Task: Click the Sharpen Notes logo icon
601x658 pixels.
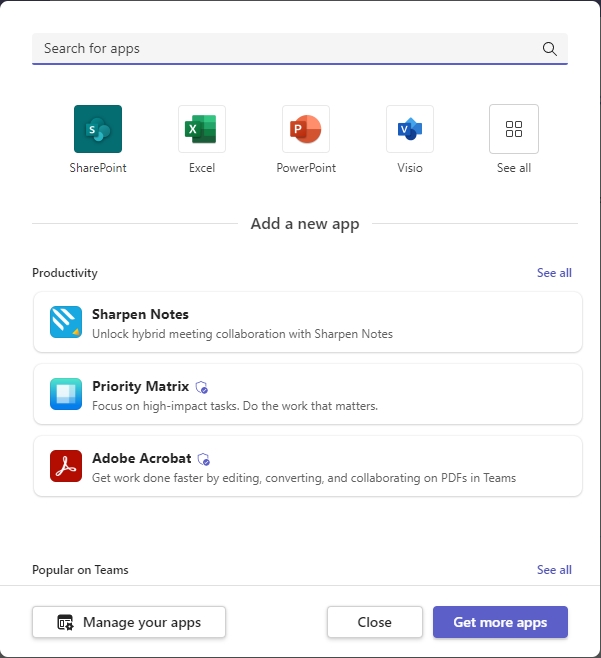Action: click(66, 323)
